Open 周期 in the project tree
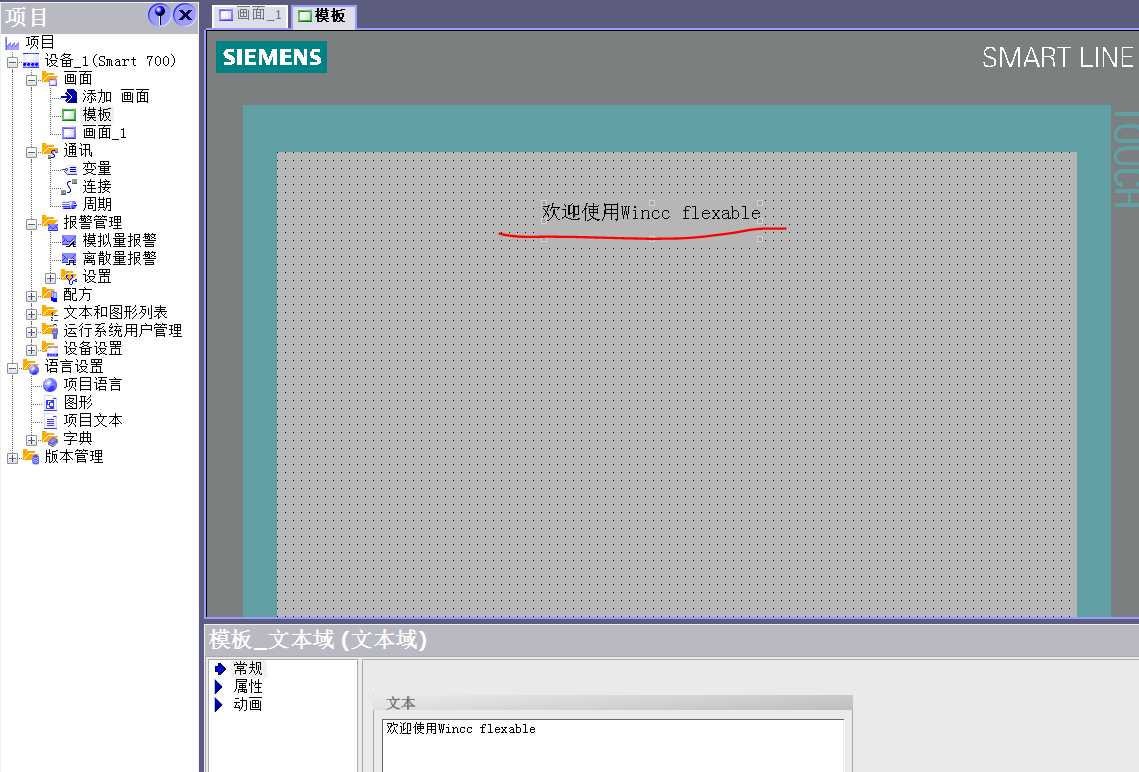This screenshot has height=772, width=1139. [97, 205]
